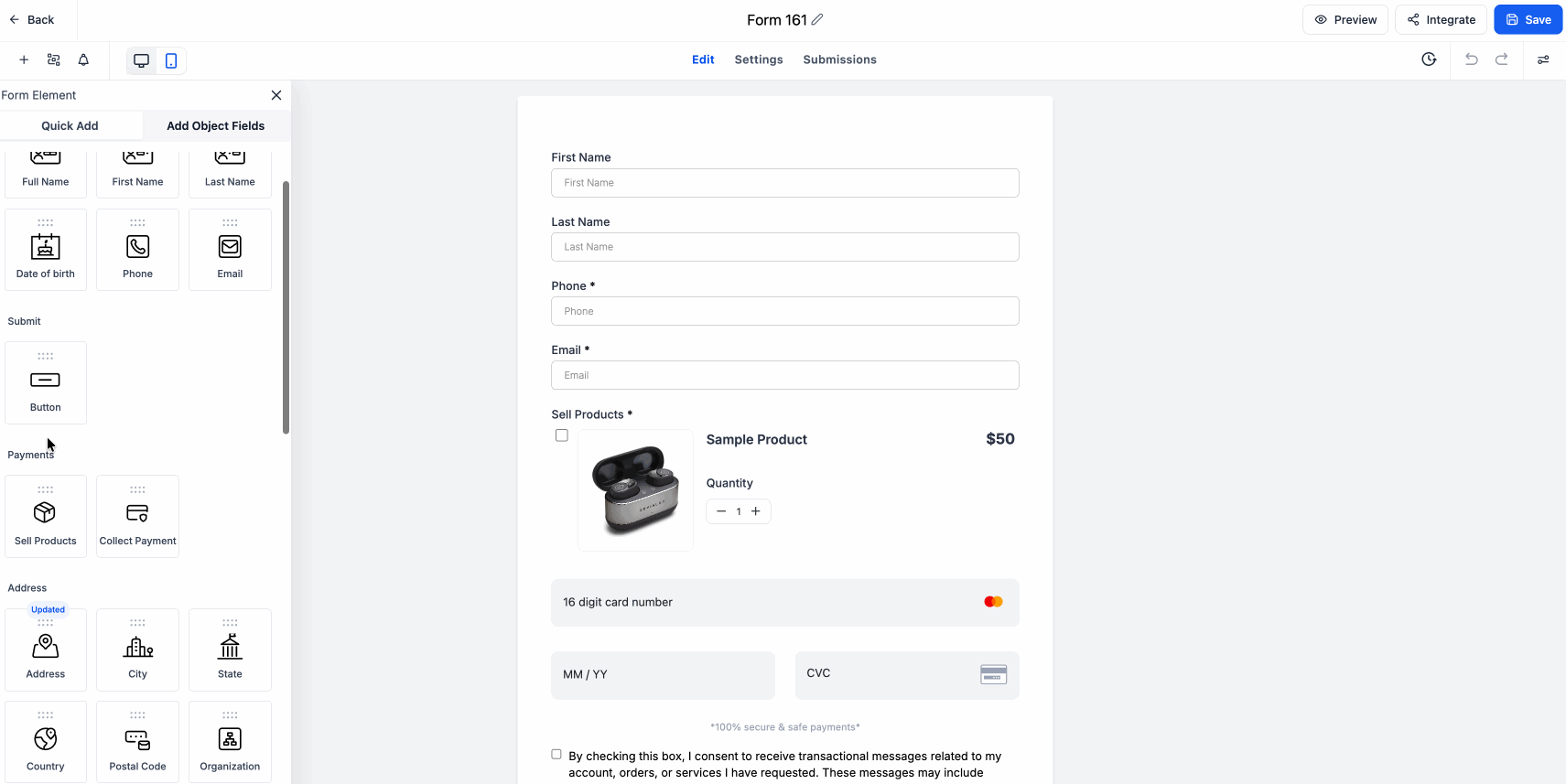Viewport: 1566px width, 784px height.
Task: Increase product quantity with plus button
Action: click(756, 511)
